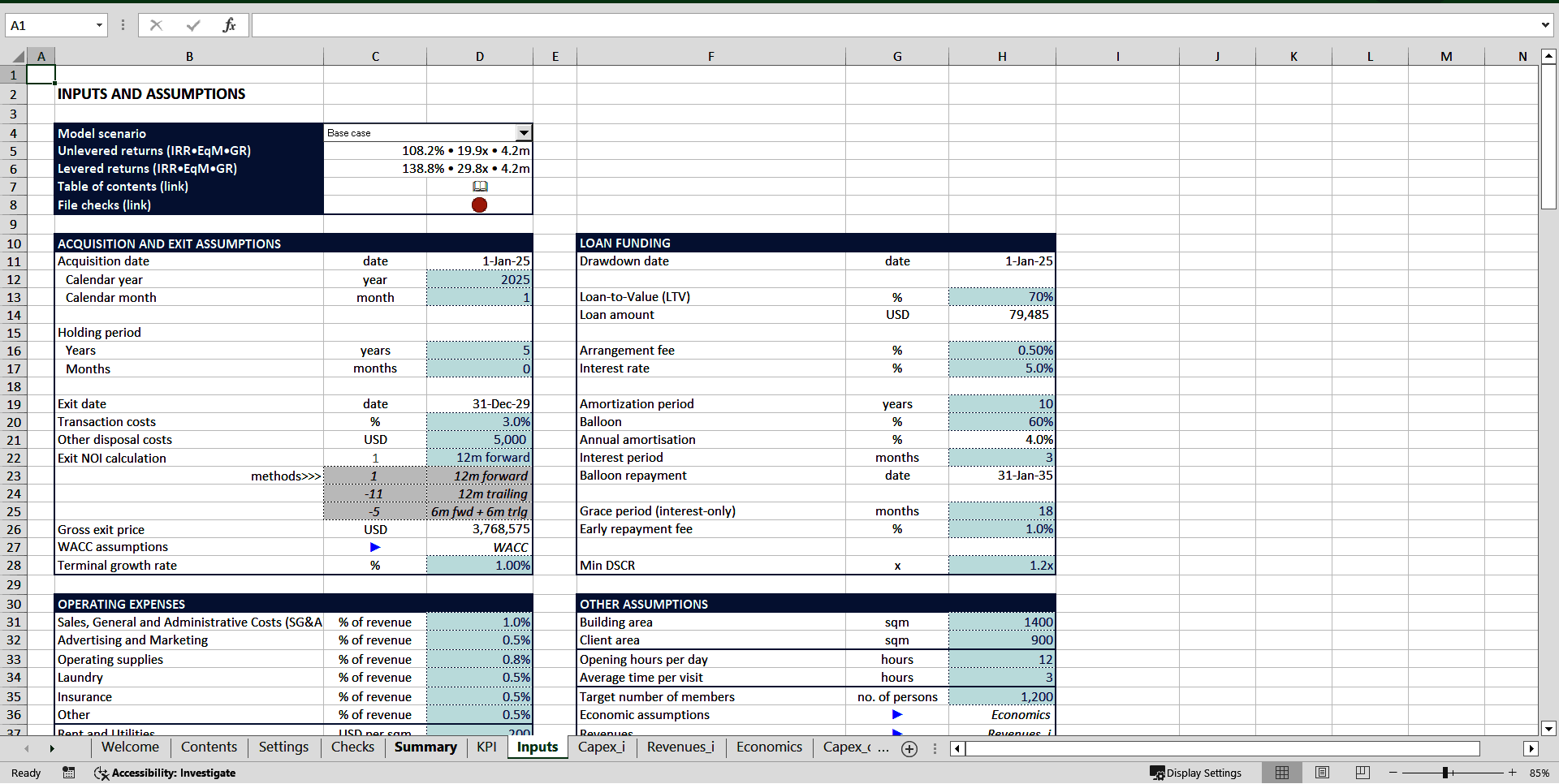The width and height of the screenshot is (1559, 784).
Task: Click the macro recording icon in status bar
Action: [69, 773]
